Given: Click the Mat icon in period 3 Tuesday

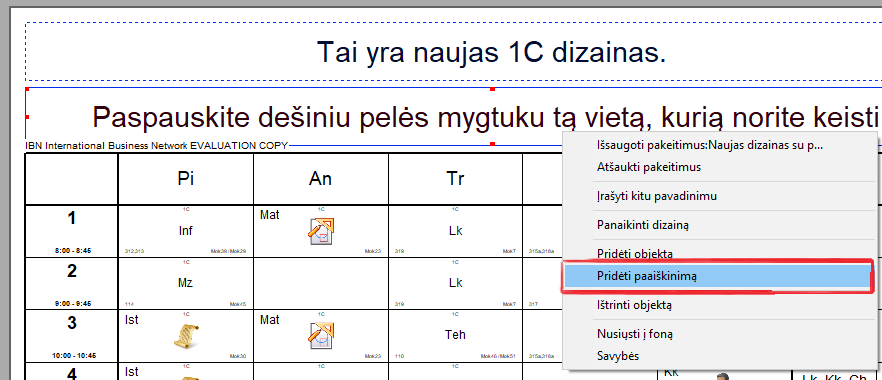Looking at the screenshot, I should 321,336.
